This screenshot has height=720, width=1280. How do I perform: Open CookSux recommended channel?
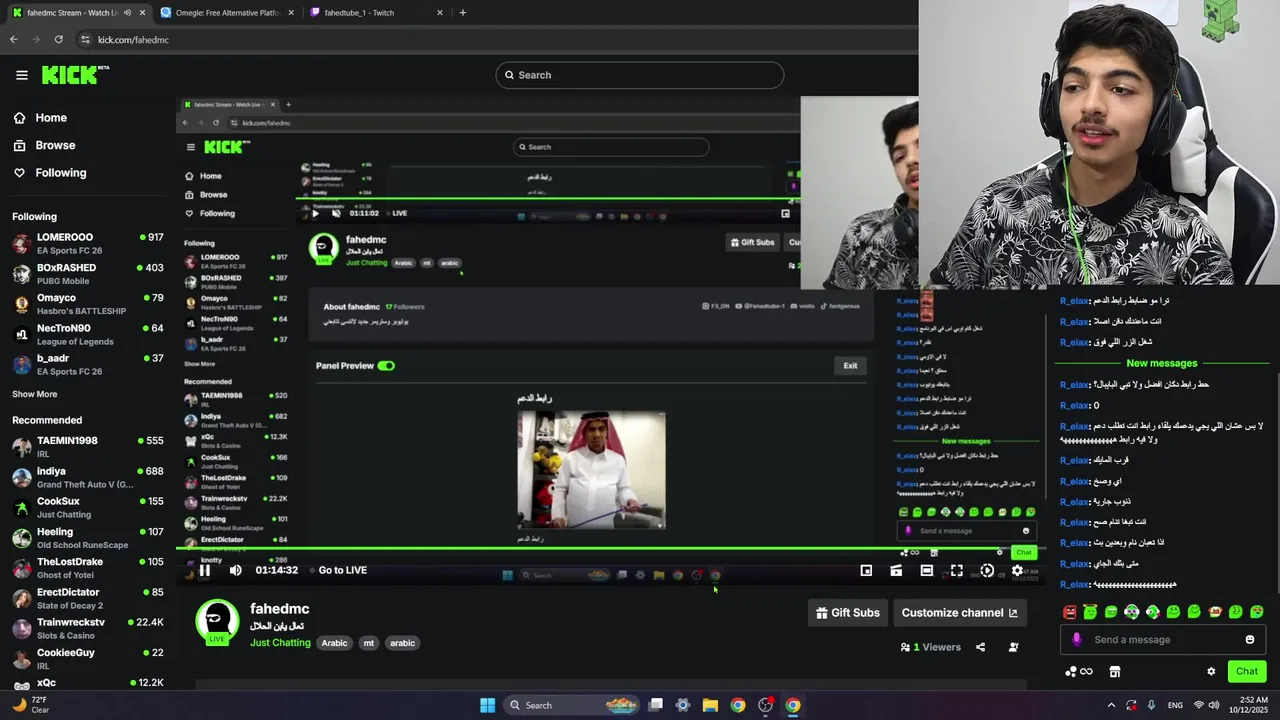click(88, 507)
